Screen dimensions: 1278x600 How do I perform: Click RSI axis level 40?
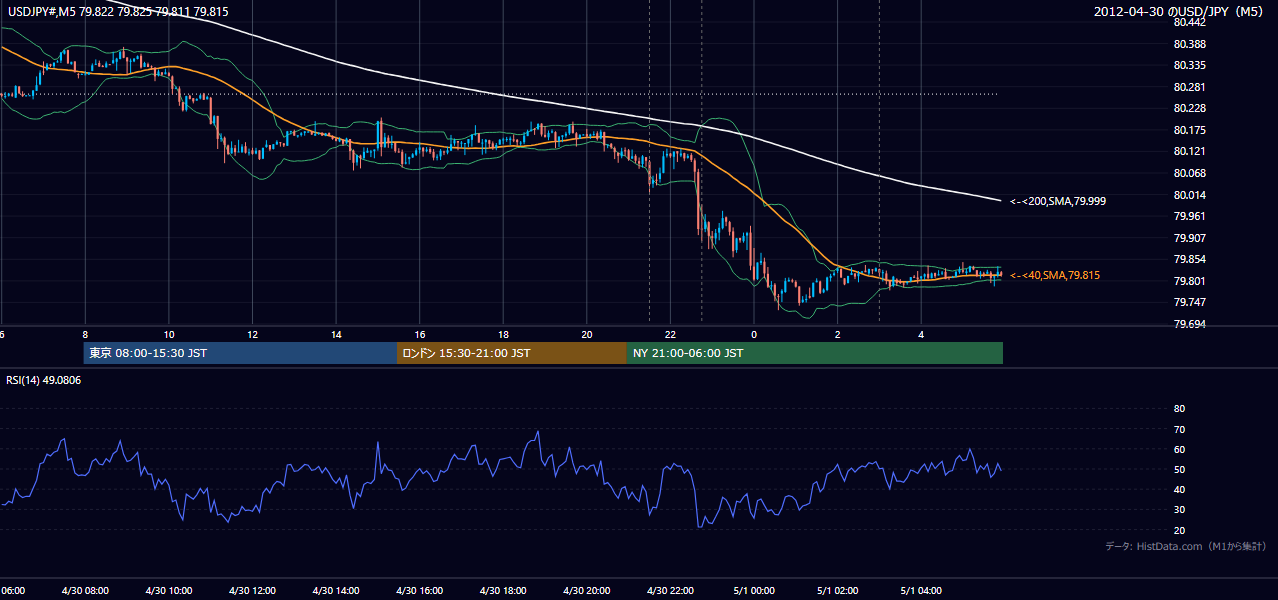coord(1179,489)
